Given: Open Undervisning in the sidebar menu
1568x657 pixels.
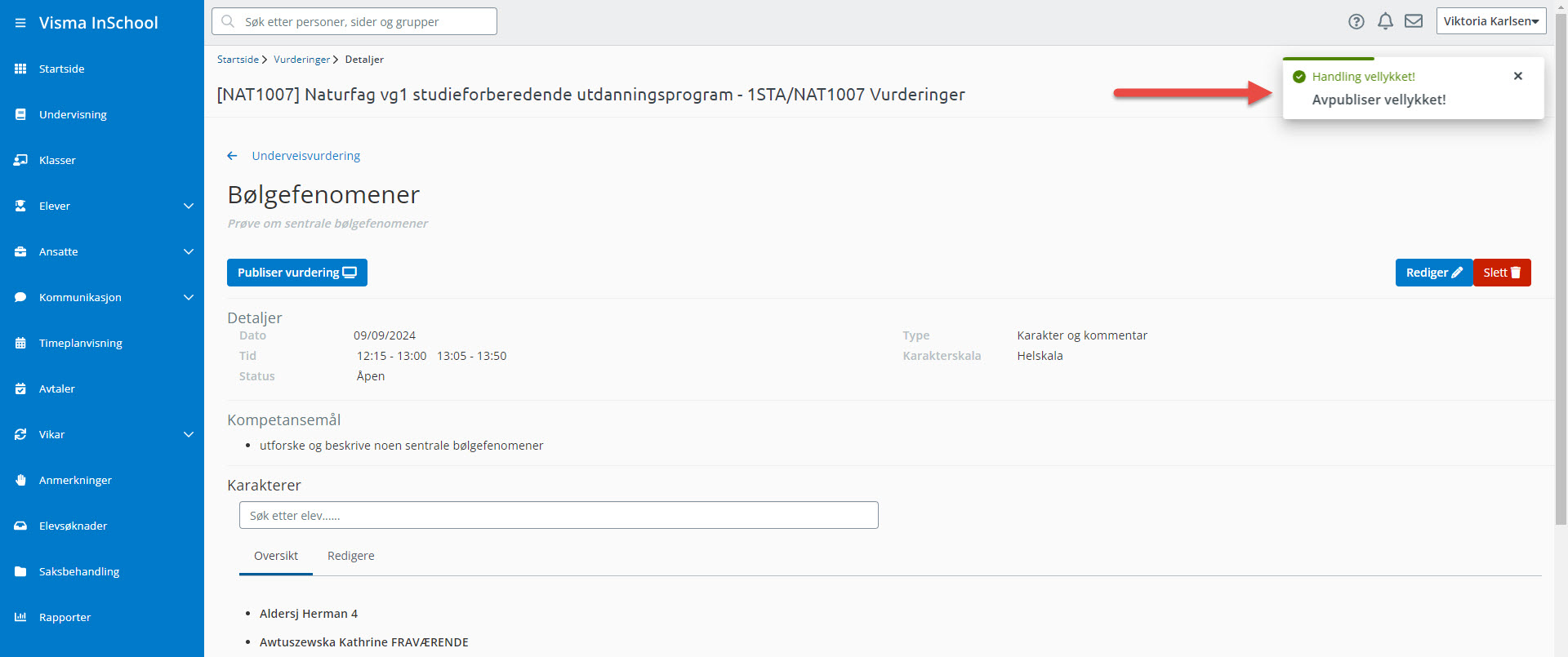Looking at the screenshot, I should pyautogui.click(x=73, y=114).
